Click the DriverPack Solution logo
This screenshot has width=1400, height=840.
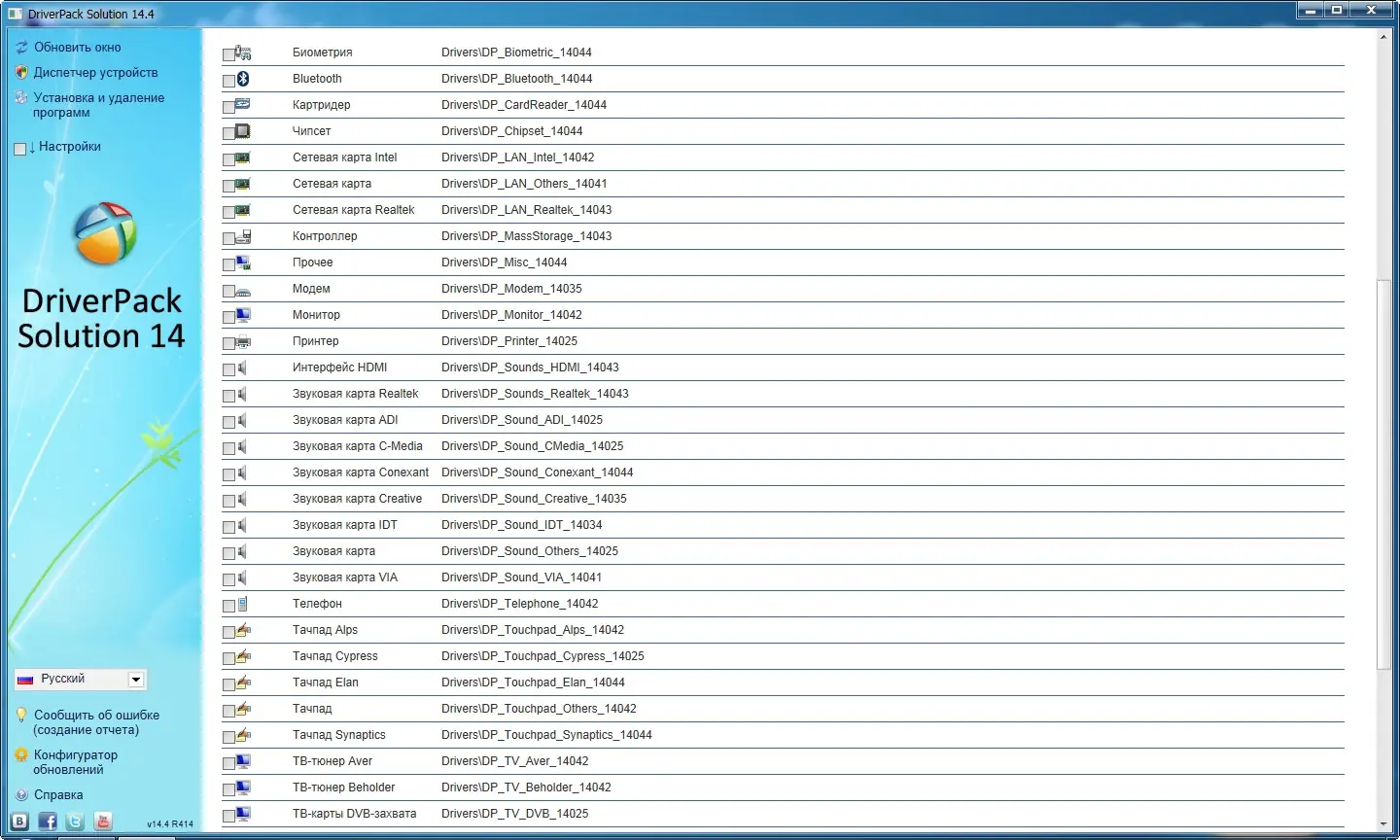point(104,234)
